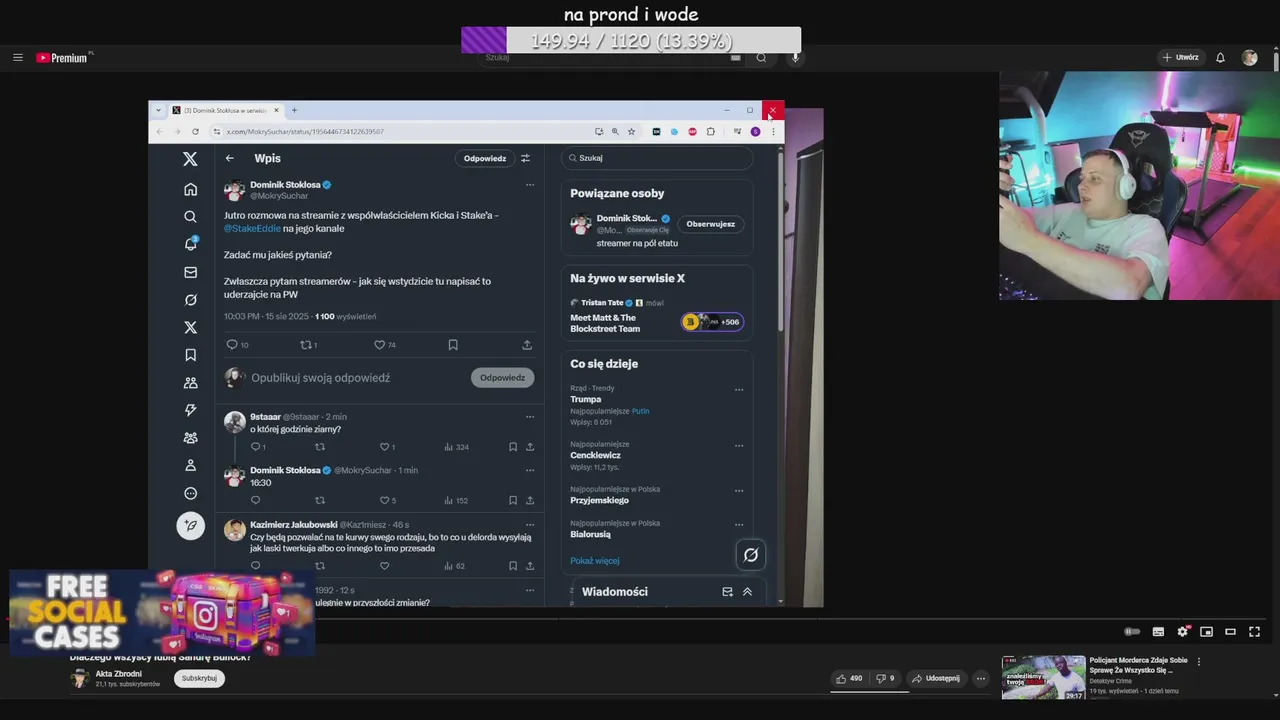Open Grok icon in X sidebar

coord(190,300)
